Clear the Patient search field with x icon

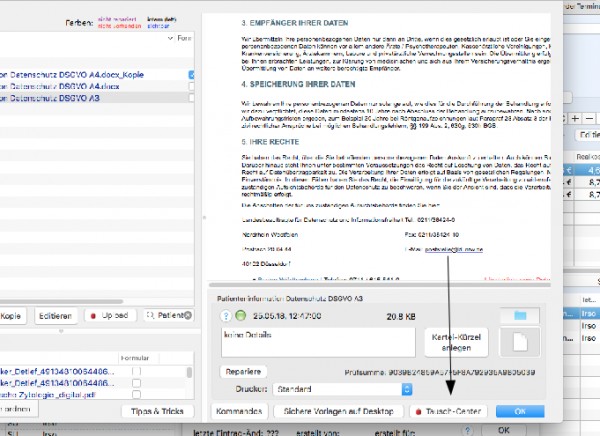click(188, 315)
